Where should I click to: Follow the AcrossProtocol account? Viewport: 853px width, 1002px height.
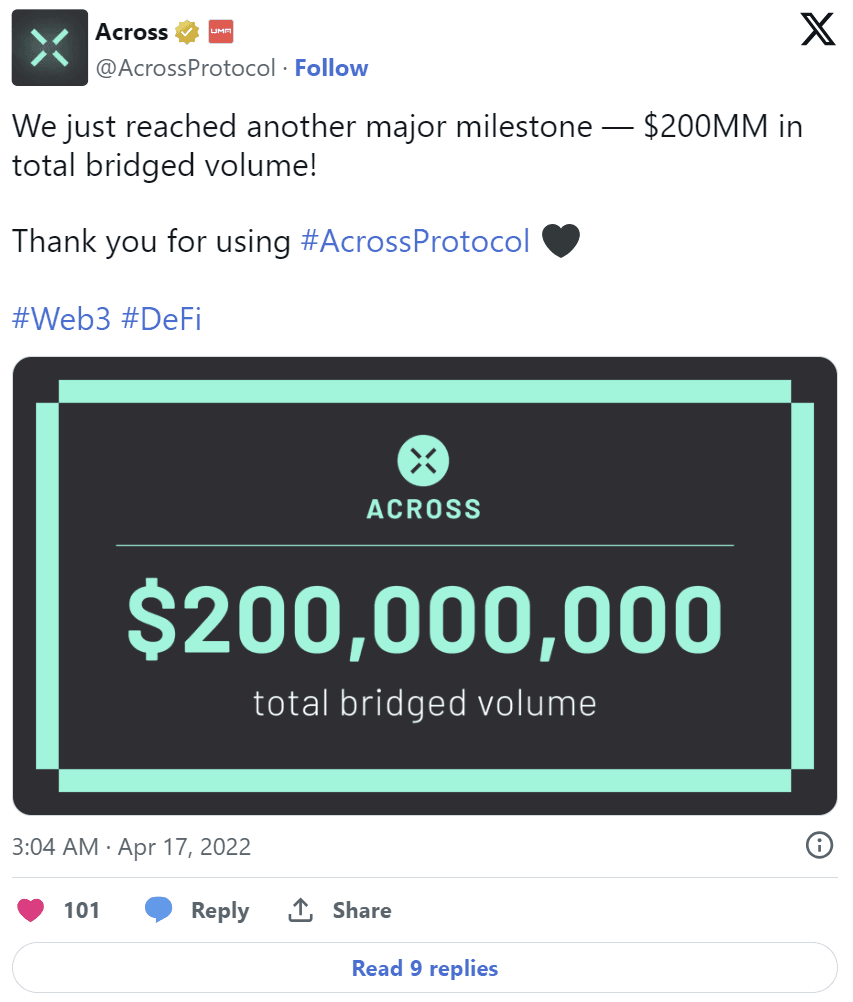click(x=331, y=68)
